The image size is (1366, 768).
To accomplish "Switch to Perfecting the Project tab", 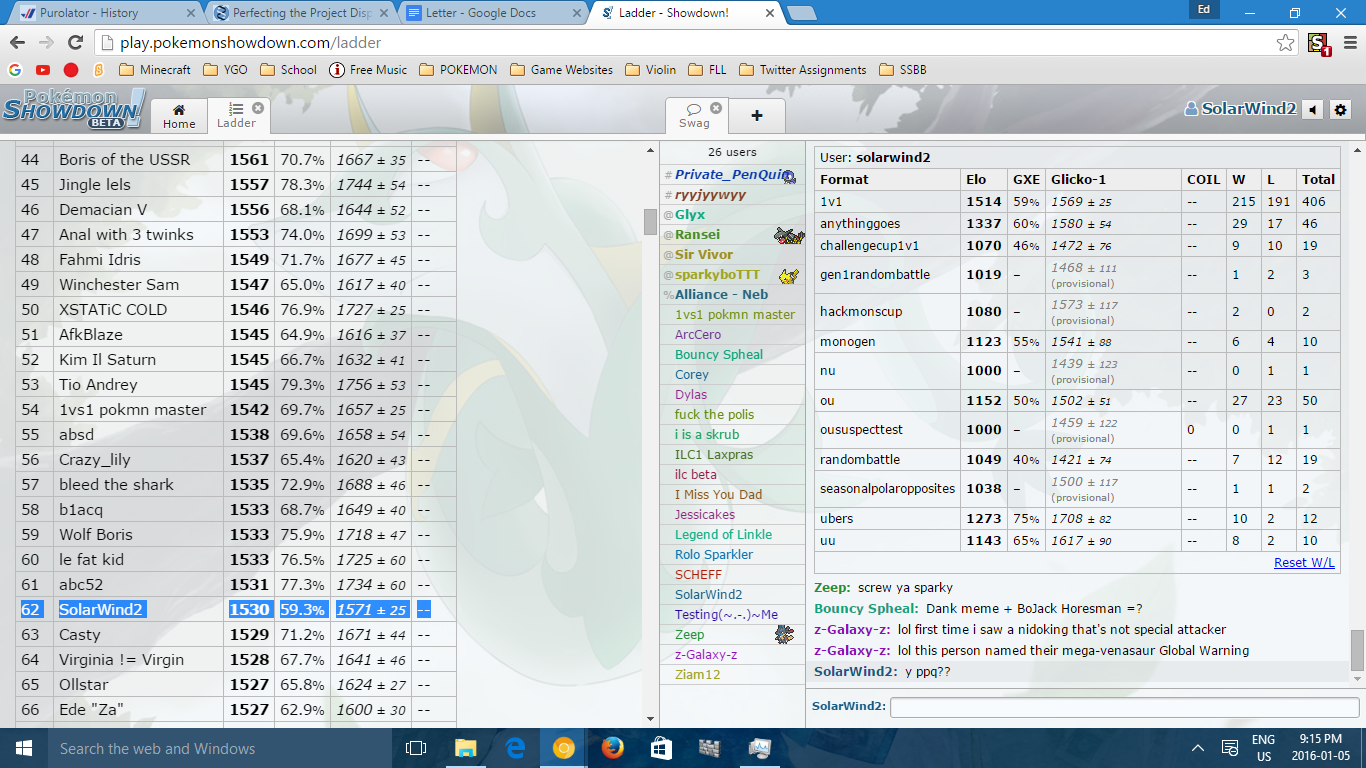I will 298,14.
